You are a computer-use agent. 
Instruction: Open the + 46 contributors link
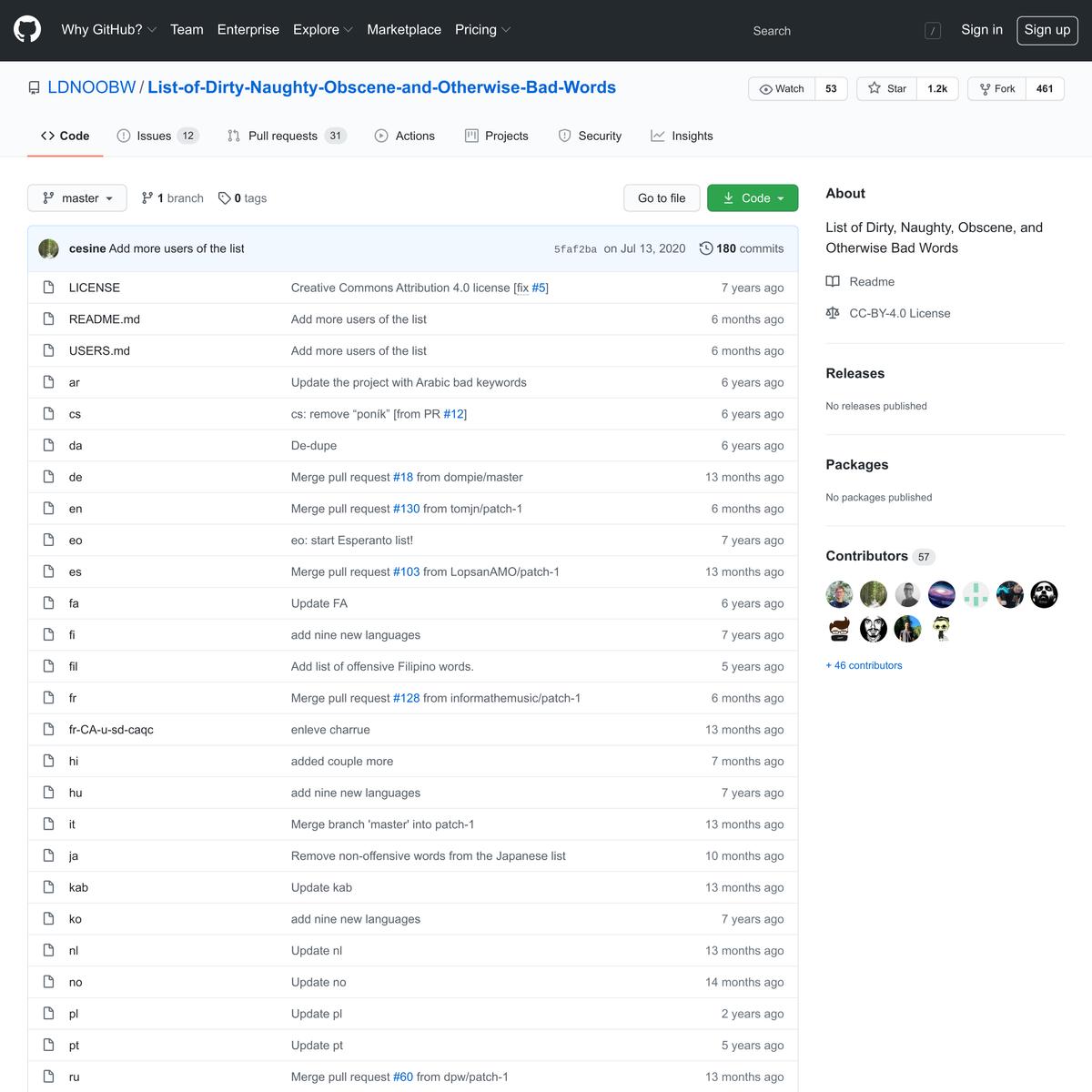[864, 665]
